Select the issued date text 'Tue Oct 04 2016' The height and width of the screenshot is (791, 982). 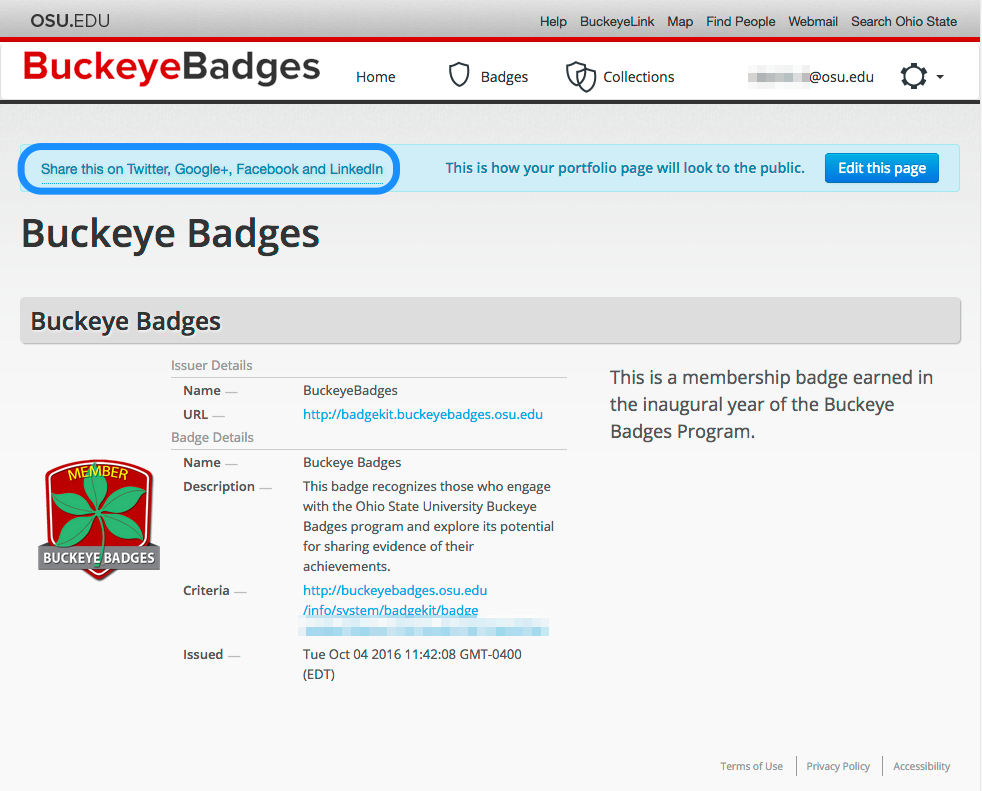[x=352, y=654]
